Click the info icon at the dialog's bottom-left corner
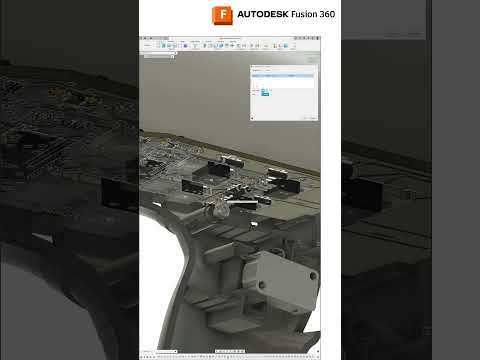The image size is (480, 360). 252,118
